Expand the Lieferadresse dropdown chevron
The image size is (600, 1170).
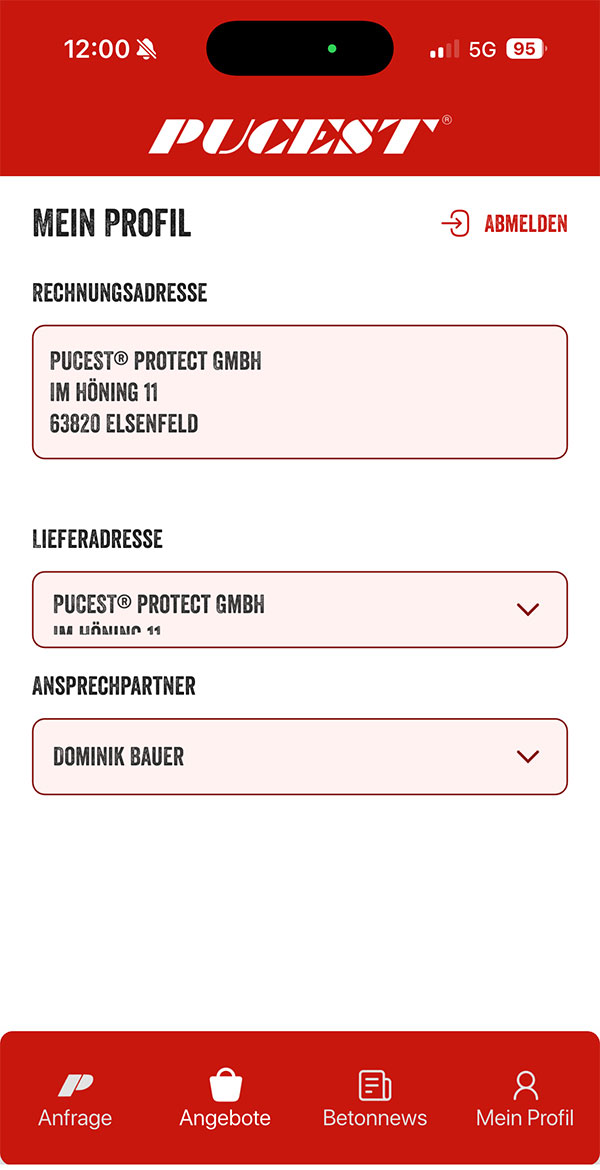[528, 609]
